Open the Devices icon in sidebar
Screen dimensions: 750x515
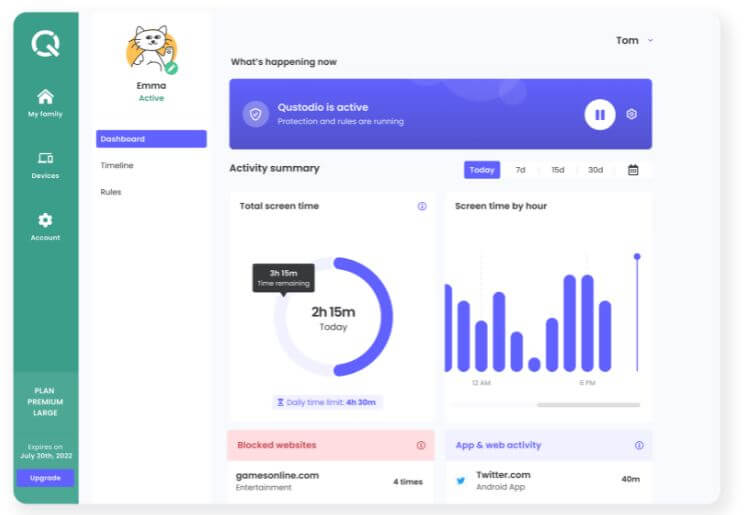[x=45, y=158]
